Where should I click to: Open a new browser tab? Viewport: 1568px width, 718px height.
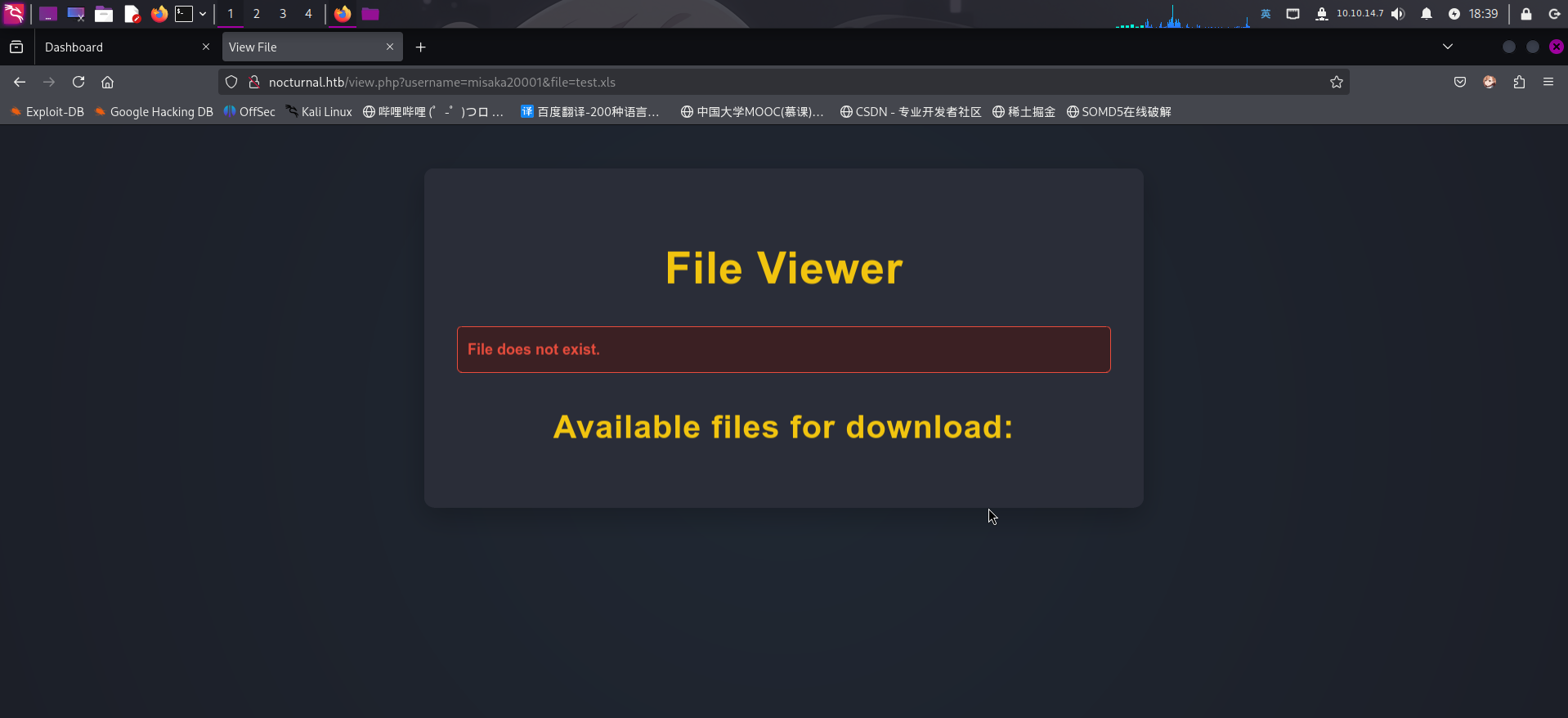click(x=421, y=47)
